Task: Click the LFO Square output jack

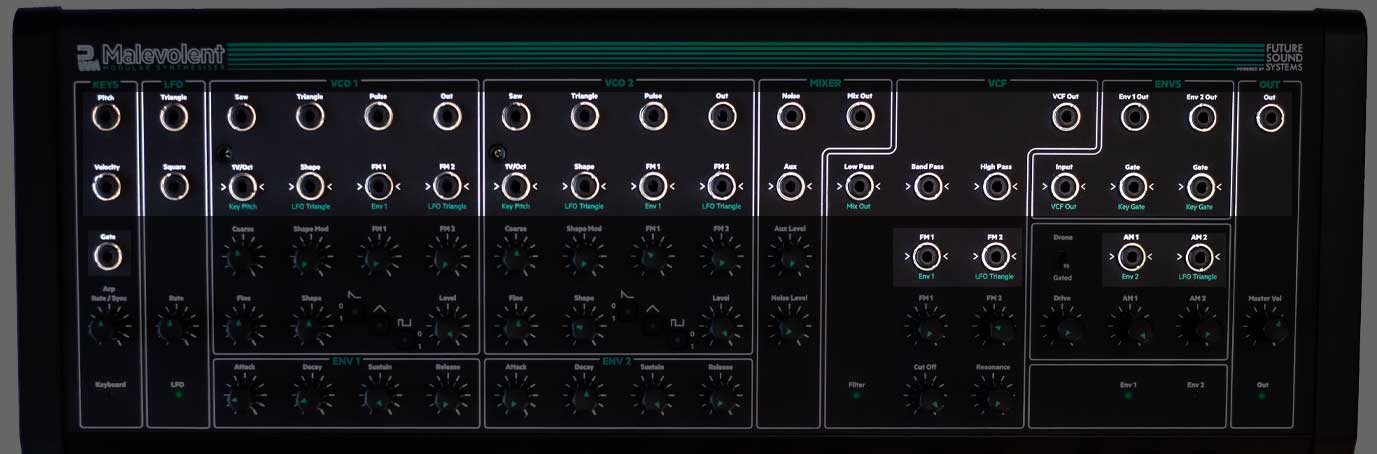Action: [x=174, y=187]
